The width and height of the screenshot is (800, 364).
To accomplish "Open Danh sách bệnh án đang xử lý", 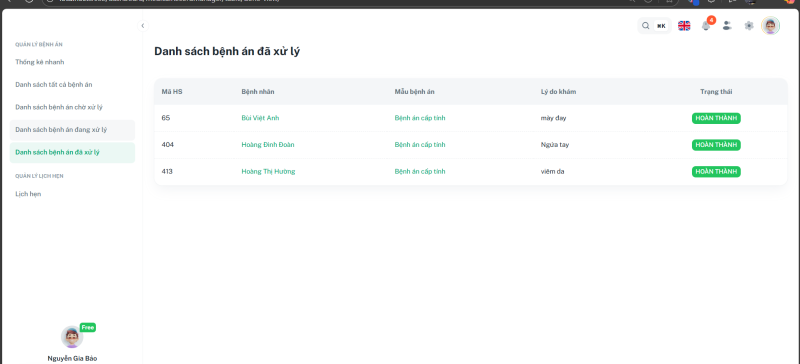I will (72, 130).
